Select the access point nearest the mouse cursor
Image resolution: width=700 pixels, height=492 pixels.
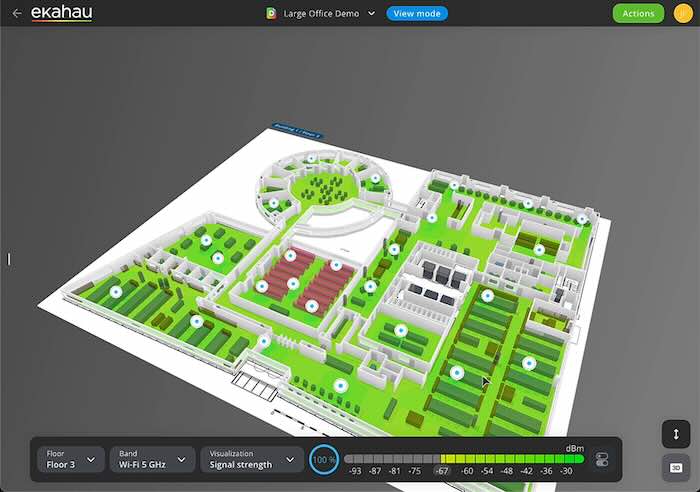tap(457, 372)
